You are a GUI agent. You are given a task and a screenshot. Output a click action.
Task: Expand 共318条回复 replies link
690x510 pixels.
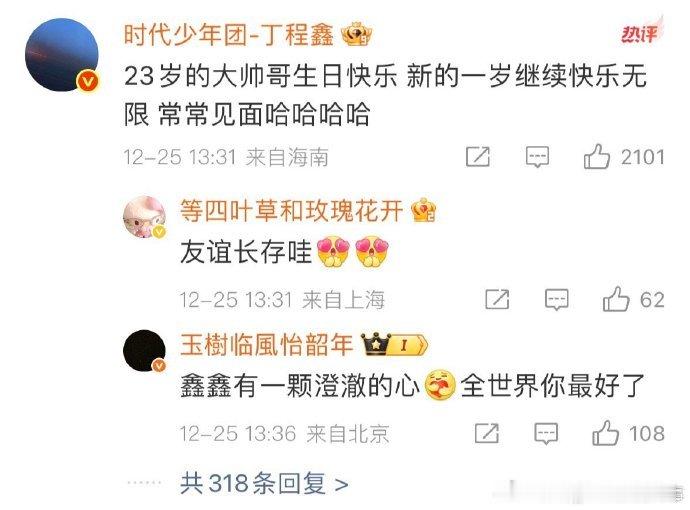[264, 484]
